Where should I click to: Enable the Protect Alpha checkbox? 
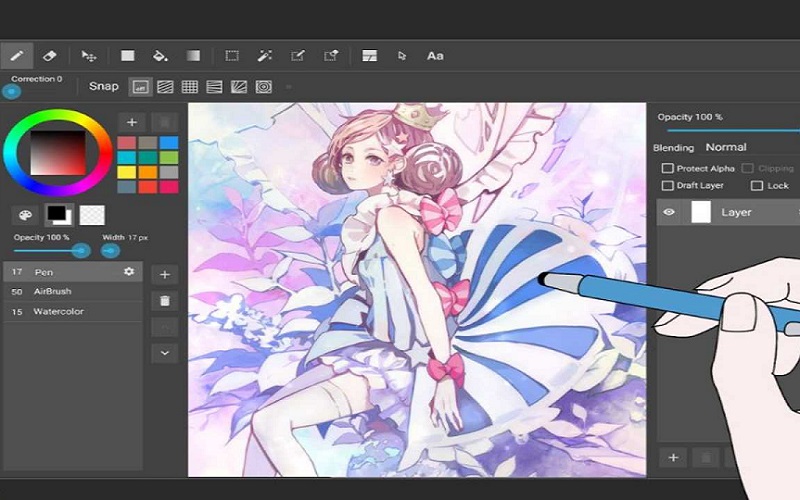(x=668, y=169)
